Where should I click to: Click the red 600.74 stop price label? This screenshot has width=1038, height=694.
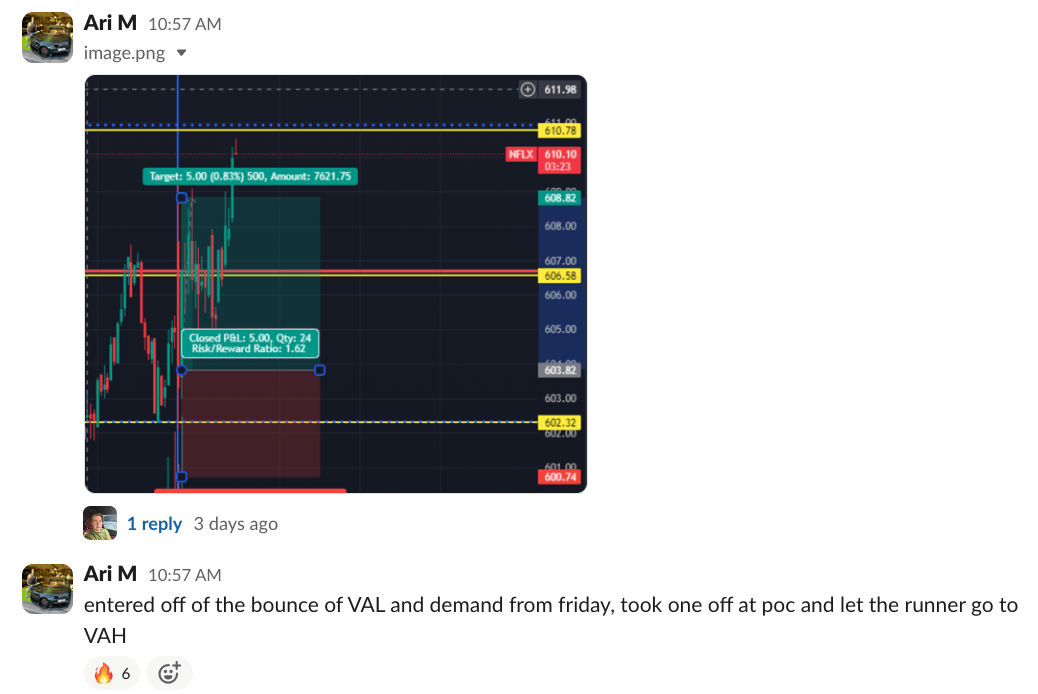point(561,478)
